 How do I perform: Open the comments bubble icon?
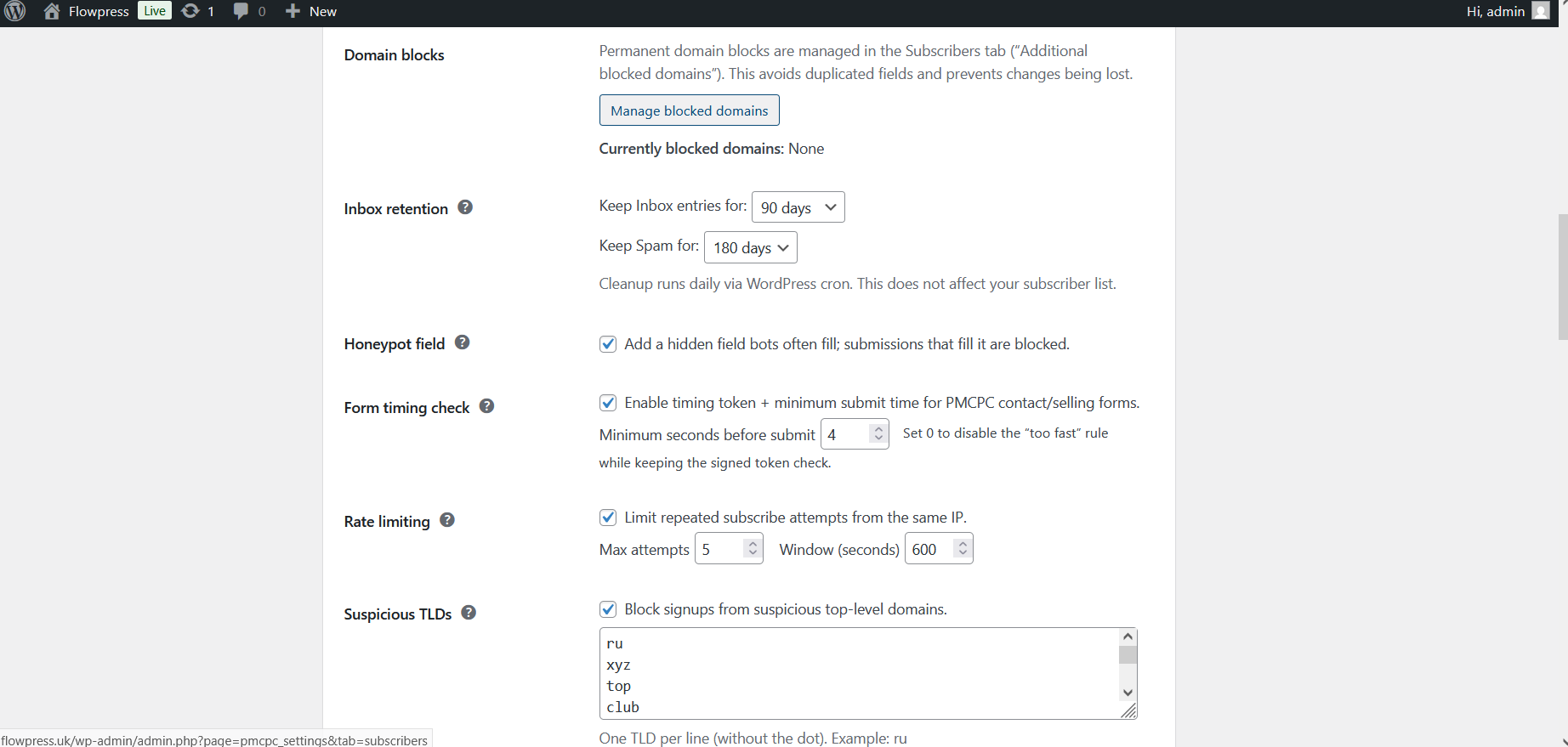[241, 11]
